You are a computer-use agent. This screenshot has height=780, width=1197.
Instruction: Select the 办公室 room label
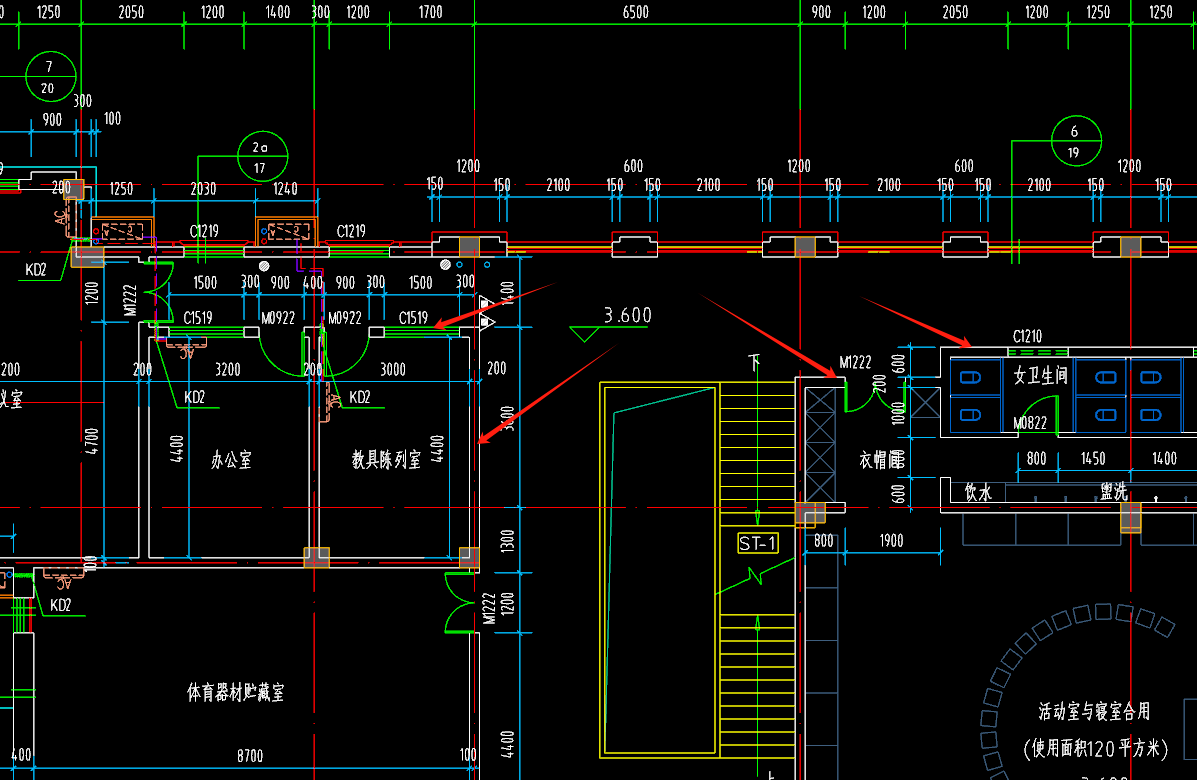pos(231,459)
